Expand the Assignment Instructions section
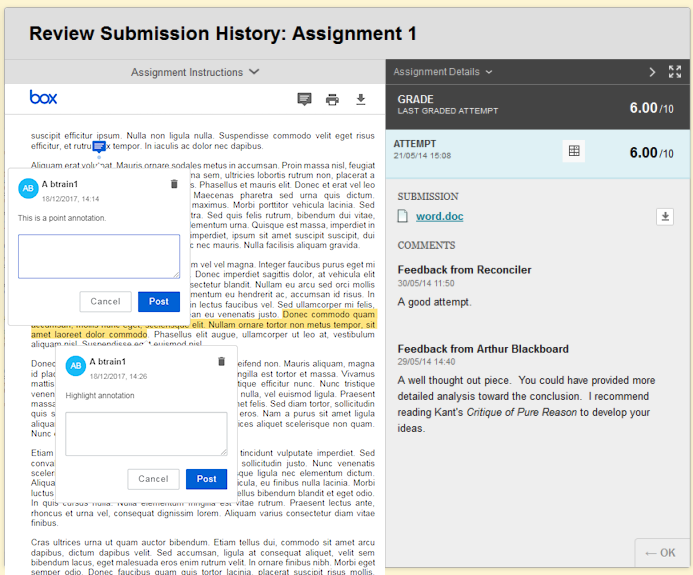693x575 pixels. click(x=195, y=72)
